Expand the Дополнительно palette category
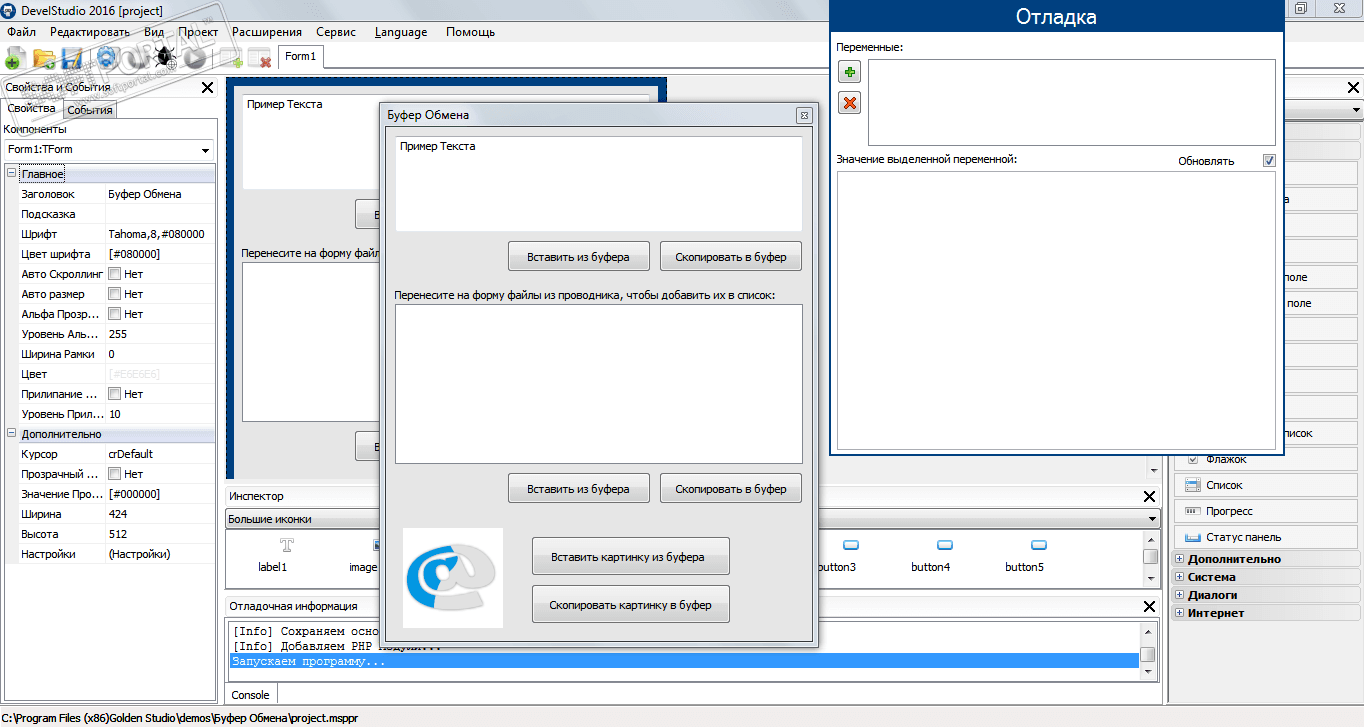 coord(1180,559)
